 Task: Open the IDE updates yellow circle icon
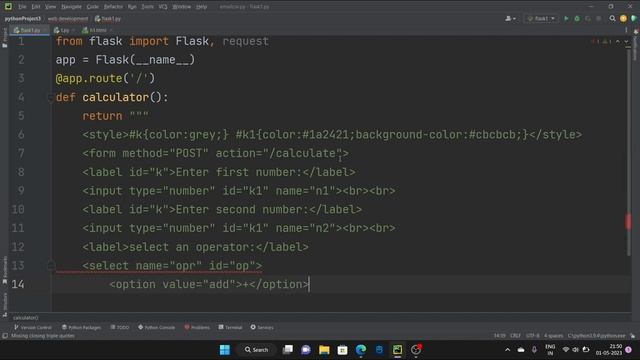point(623,18)
